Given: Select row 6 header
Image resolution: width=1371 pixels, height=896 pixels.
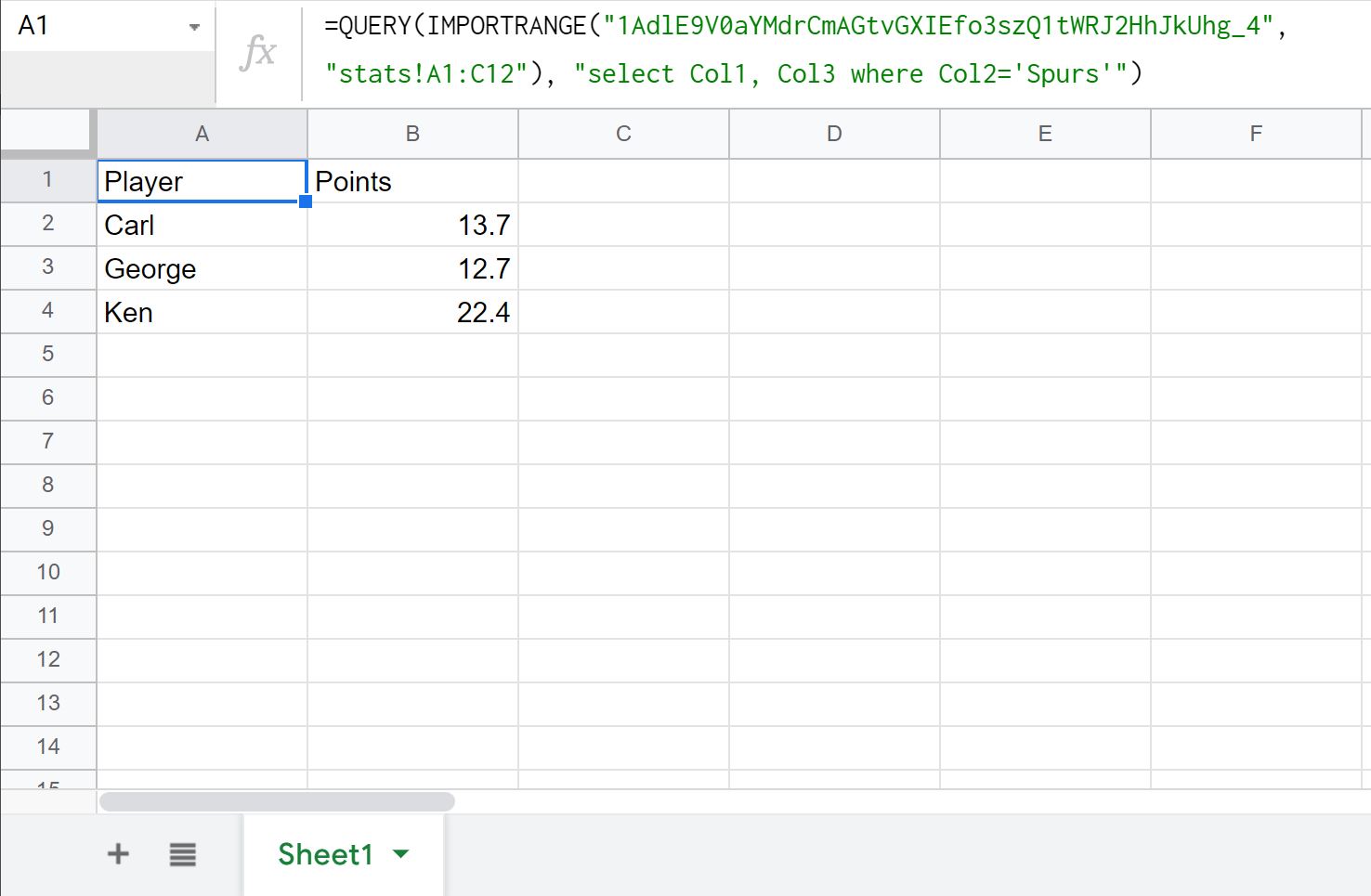Looking at the screenshot, I should [x=48, y=399].
